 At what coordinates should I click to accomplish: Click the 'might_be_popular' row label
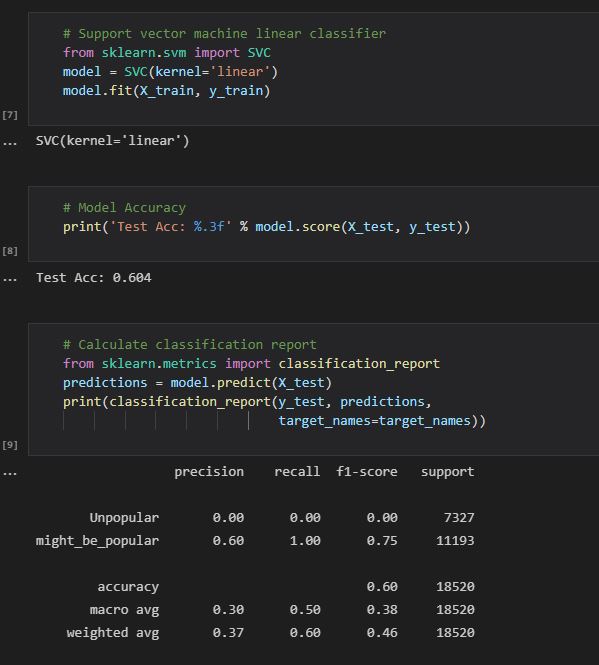tap(97, 541)
